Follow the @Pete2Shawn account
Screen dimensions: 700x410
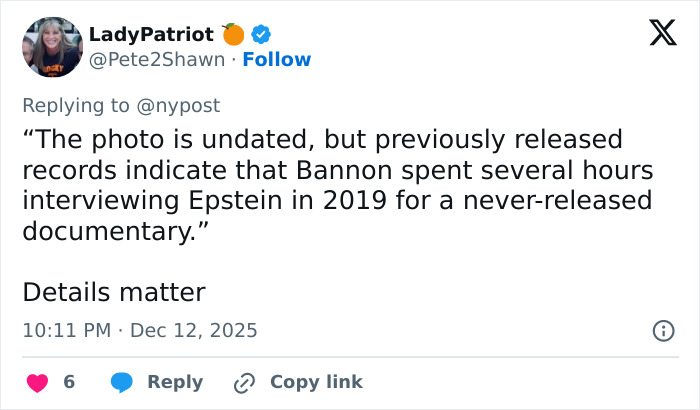click(x=277, y=59)
